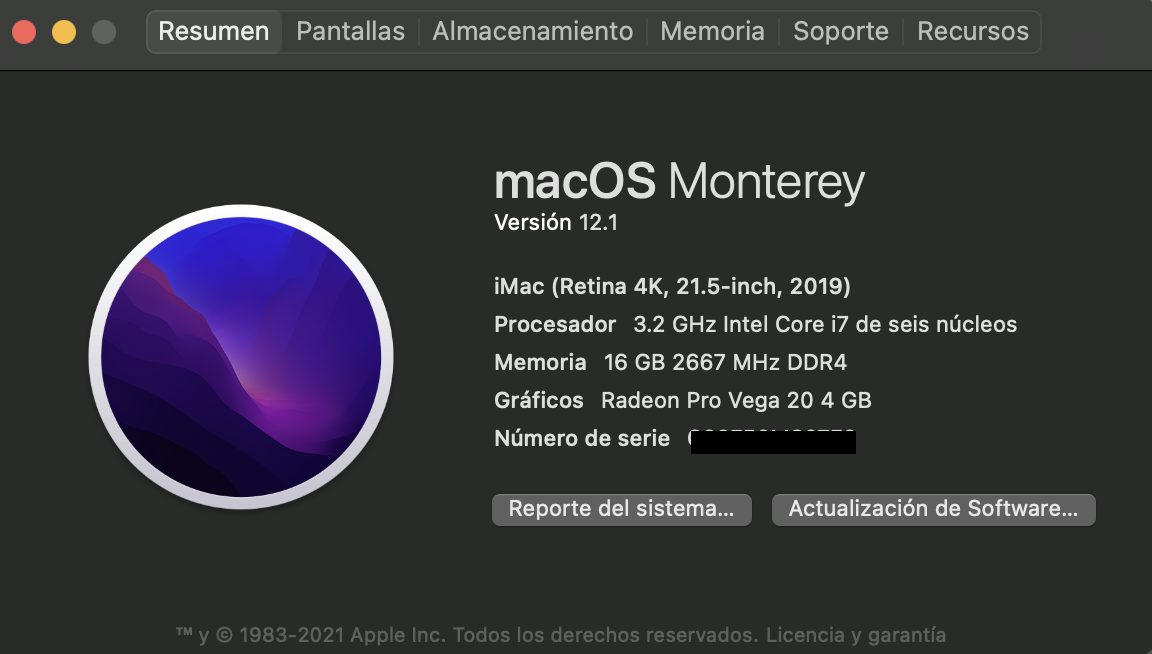Open the Almacenamiento tab
Screen dimensions: 1152x654
pos(533,32)
